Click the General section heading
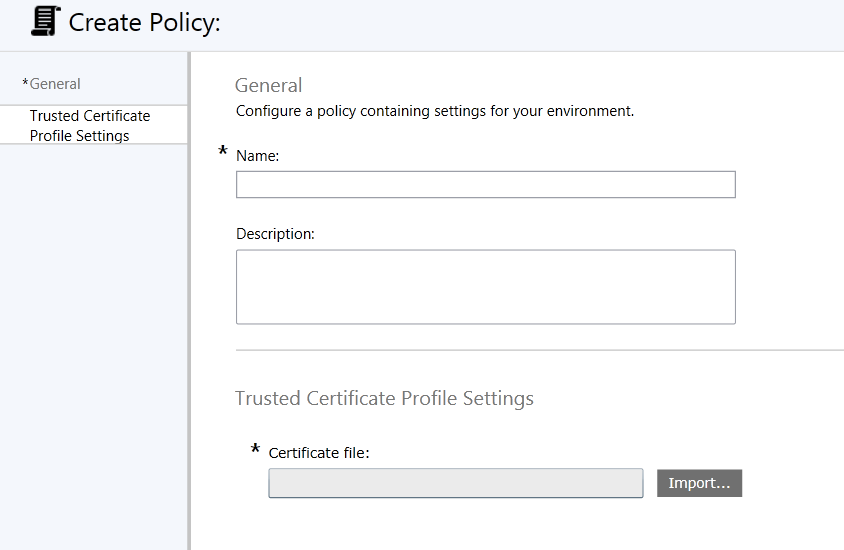Viewport: 844px width, 550px height. [x=268, y=86]
